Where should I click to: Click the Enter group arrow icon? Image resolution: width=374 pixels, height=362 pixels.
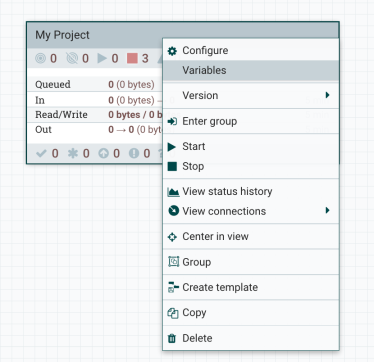click(172, 122)
